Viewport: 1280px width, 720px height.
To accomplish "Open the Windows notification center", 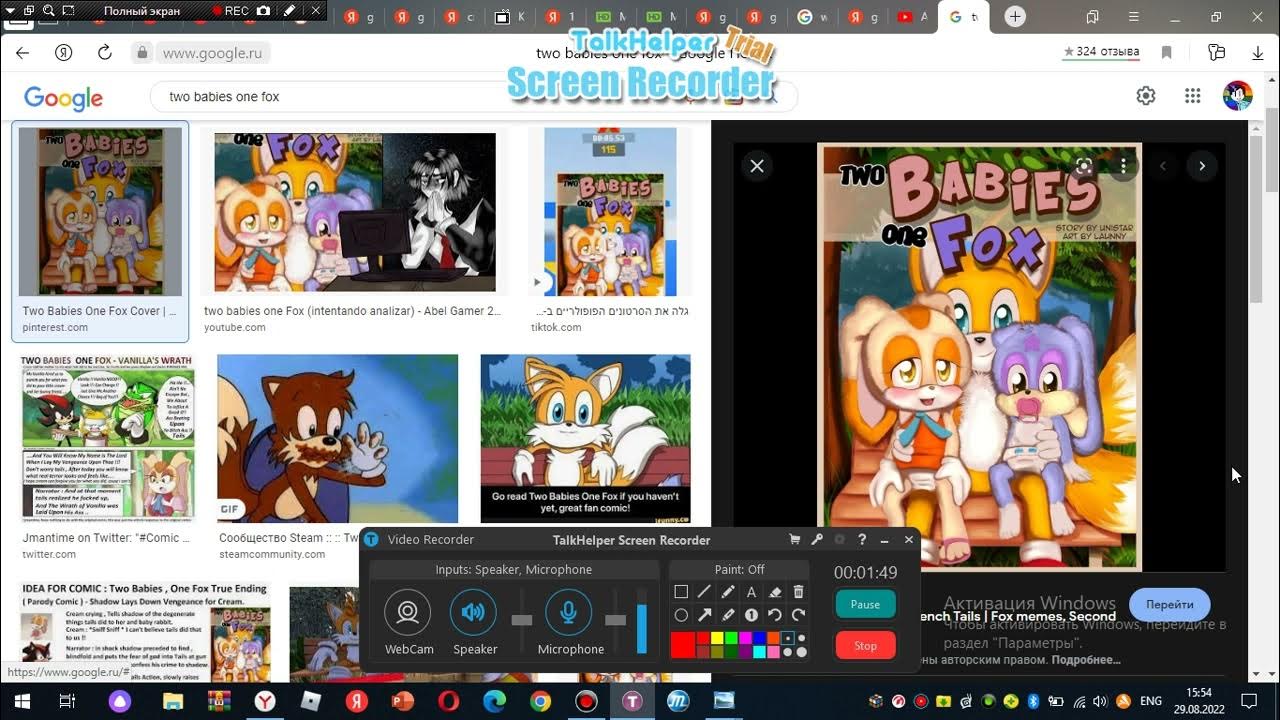I will tap(1249, 701).
